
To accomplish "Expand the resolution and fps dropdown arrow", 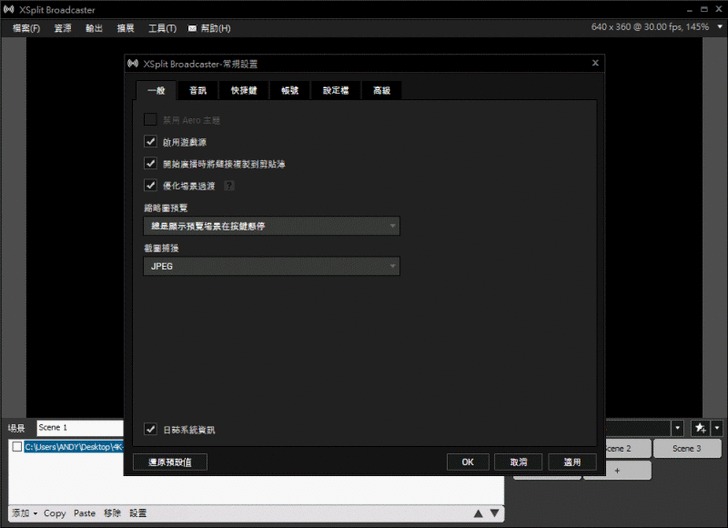I will tap(720, 27).
